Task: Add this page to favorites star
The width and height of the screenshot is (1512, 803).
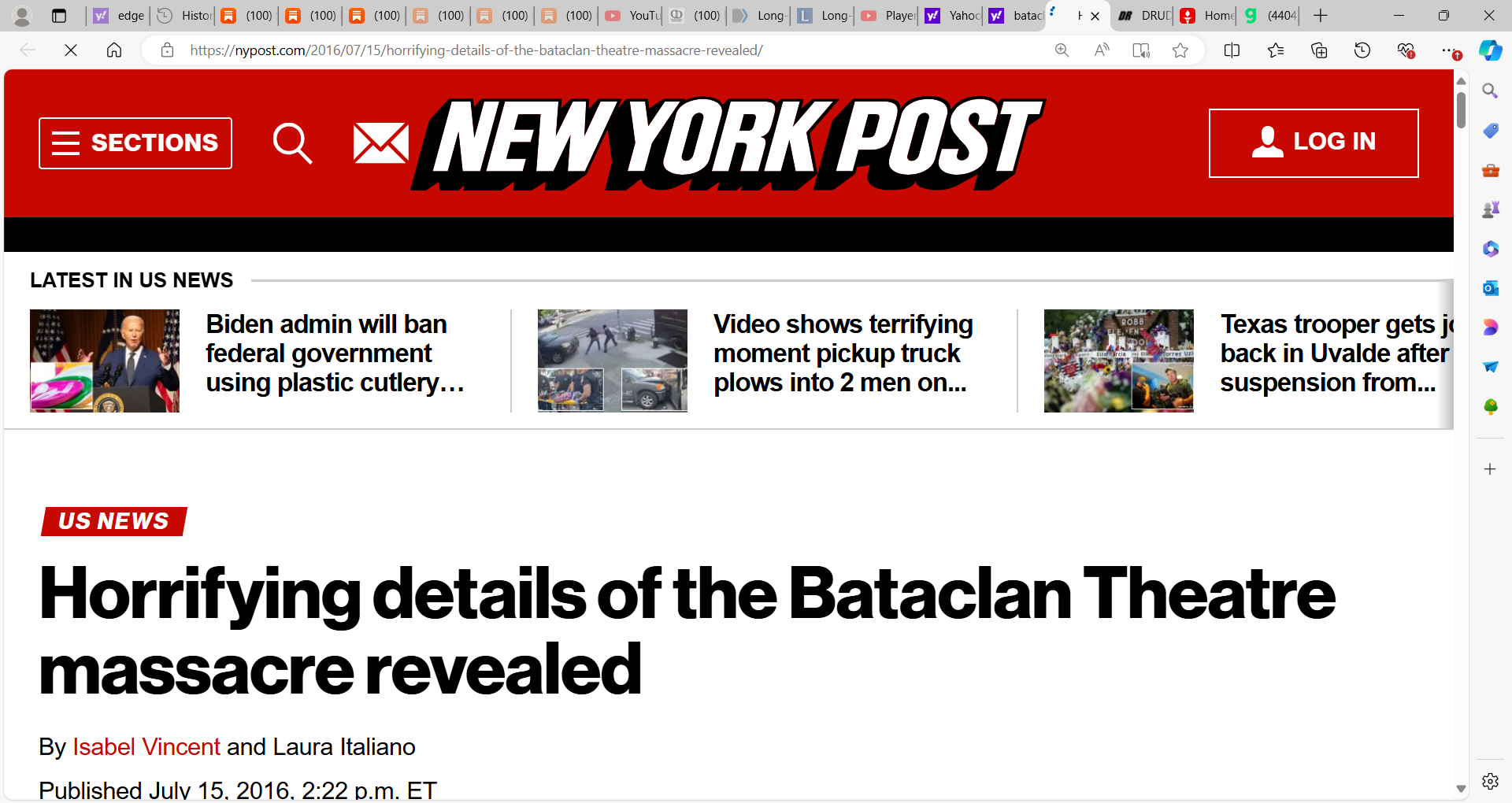Action: [1180, 50]
